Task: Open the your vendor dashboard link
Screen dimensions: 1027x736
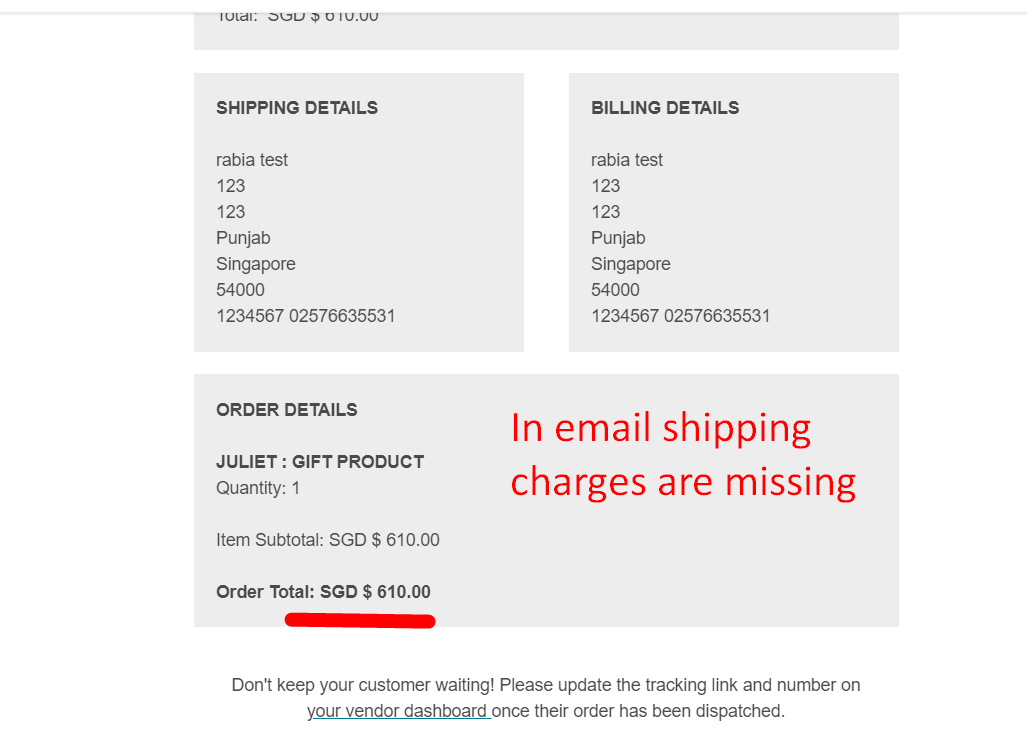Action: click(399, 711)
